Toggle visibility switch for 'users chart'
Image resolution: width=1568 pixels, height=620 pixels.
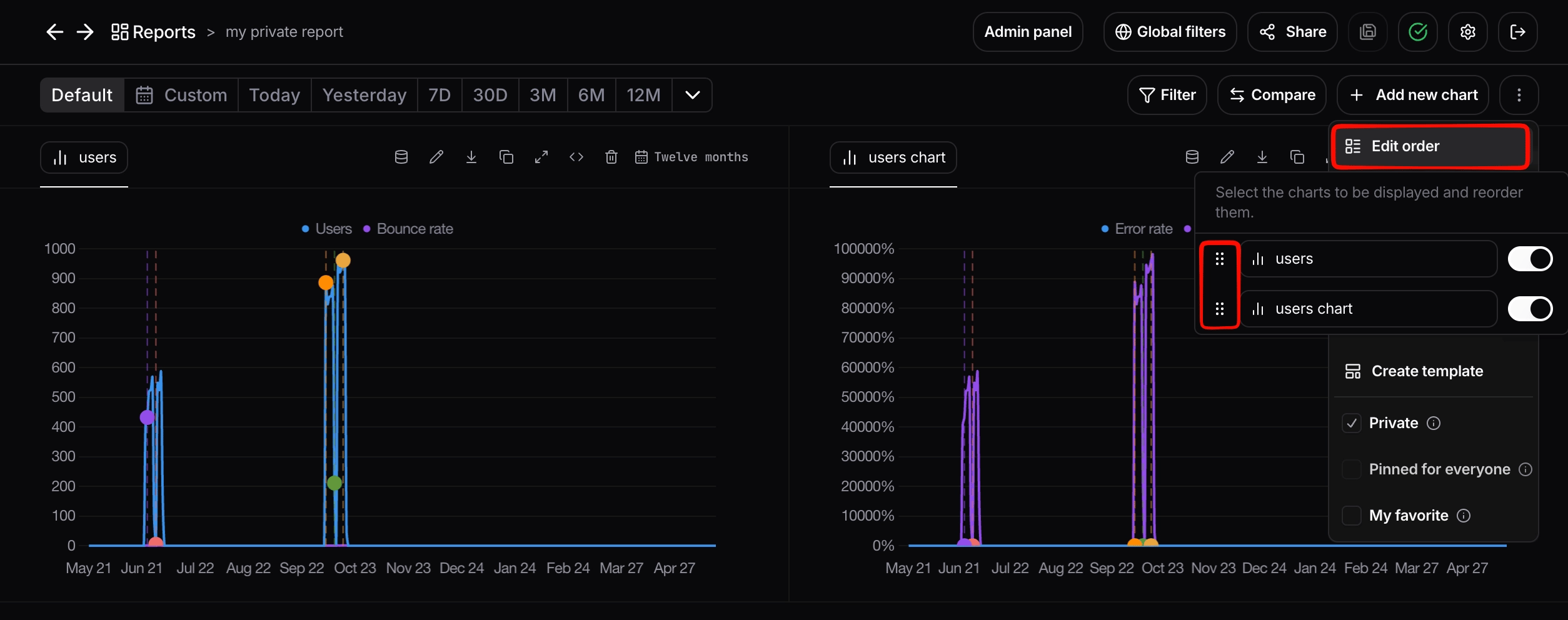coord(1530,309)
